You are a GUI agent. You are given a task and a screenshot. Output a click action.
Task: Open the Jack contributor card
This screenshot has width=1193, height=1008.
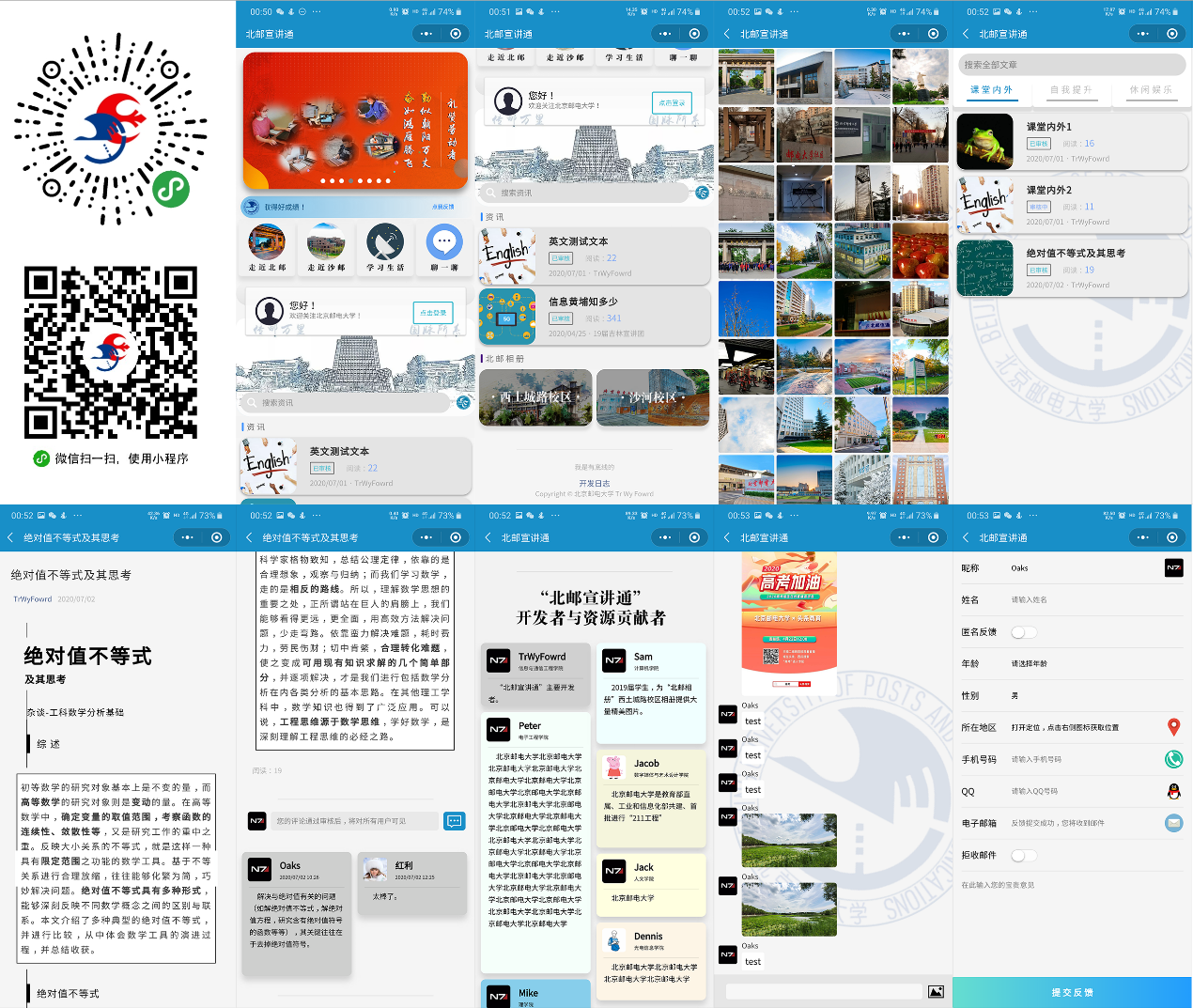click(x=651, y=885)
